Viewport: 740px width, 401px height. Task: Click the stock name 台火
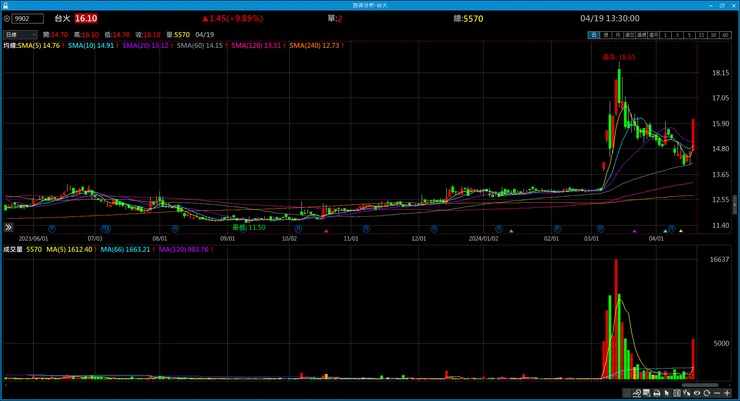click(x=62, y=18)
